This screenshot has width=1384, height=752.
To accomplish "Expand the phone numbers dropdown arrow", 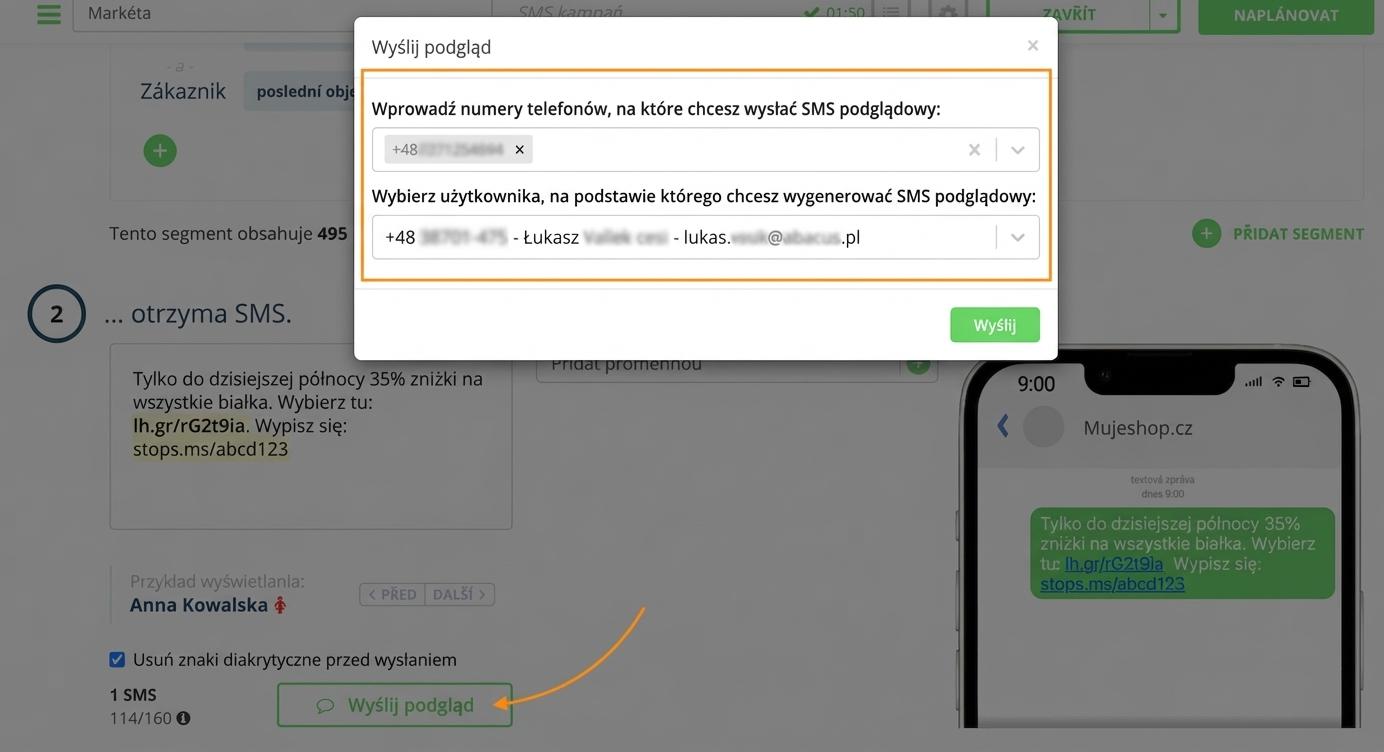I will (x=1018, y=149).
